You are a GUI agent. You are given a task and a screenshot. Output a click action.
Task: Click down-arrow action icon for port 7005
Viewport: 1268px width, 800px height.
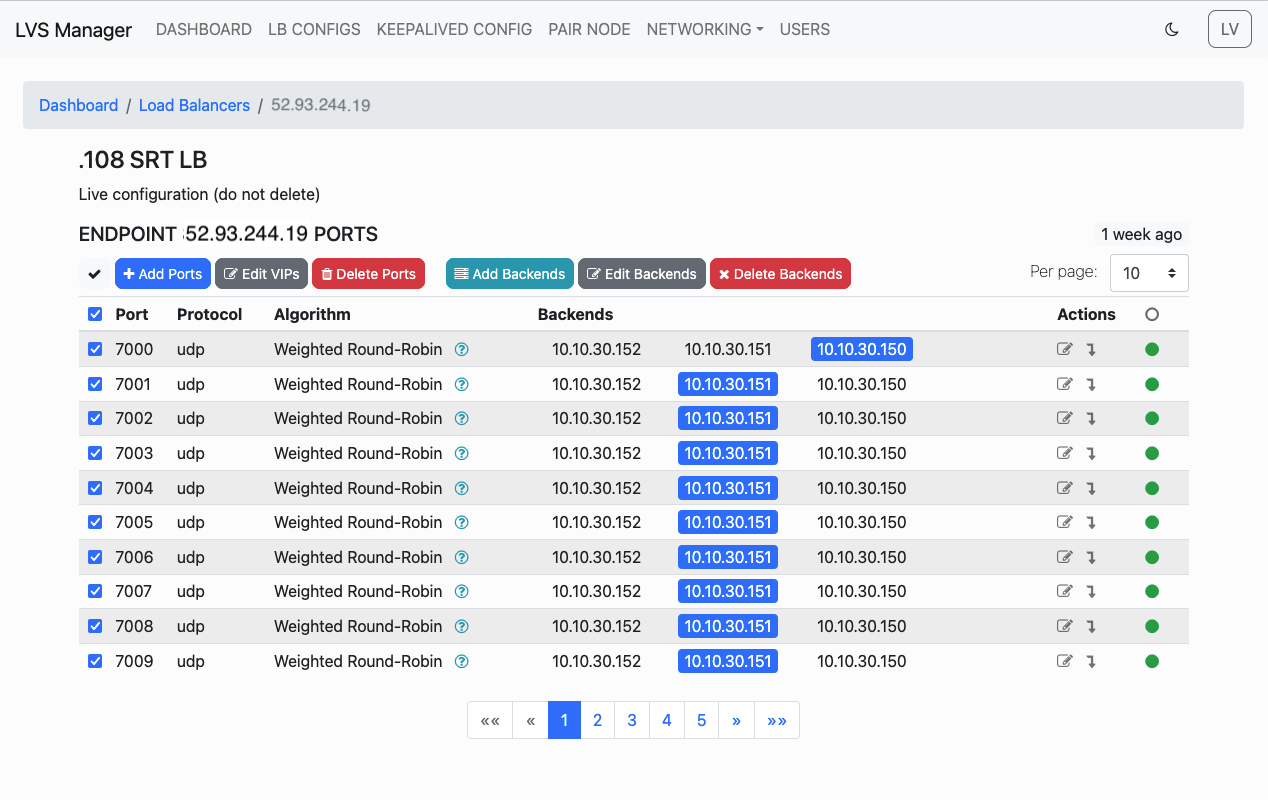pyautogui.click(x=1091, y=523)
